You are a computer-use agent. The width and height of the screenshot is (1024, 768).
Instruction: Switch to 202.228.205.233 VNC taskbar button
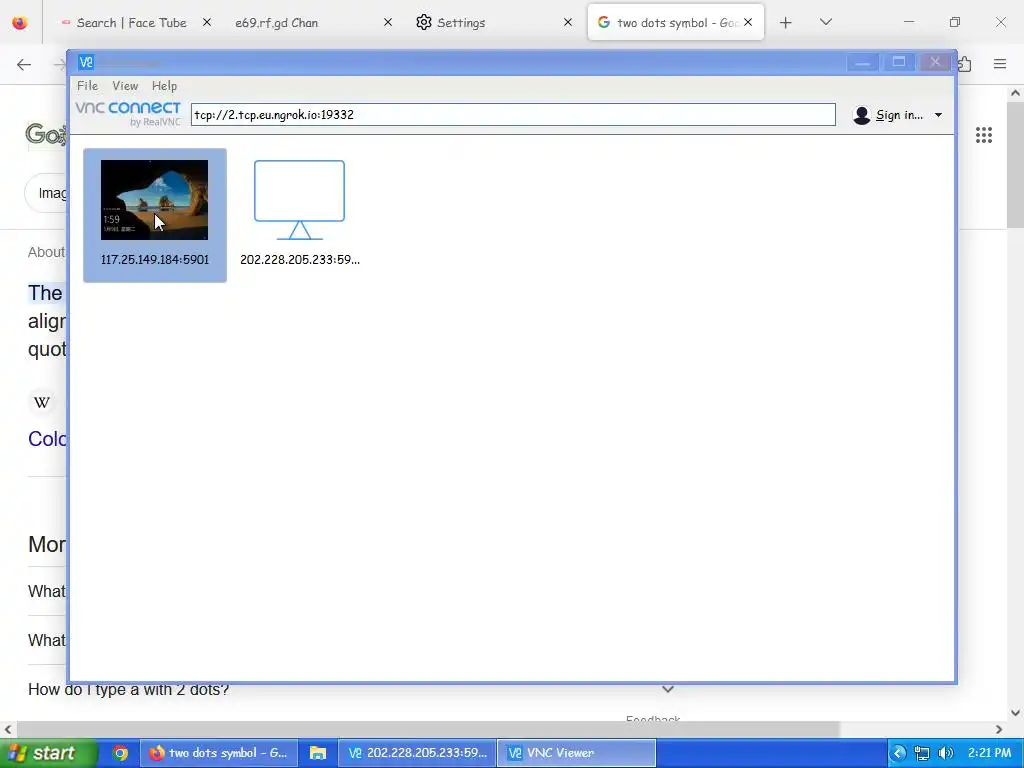[417, 753]
